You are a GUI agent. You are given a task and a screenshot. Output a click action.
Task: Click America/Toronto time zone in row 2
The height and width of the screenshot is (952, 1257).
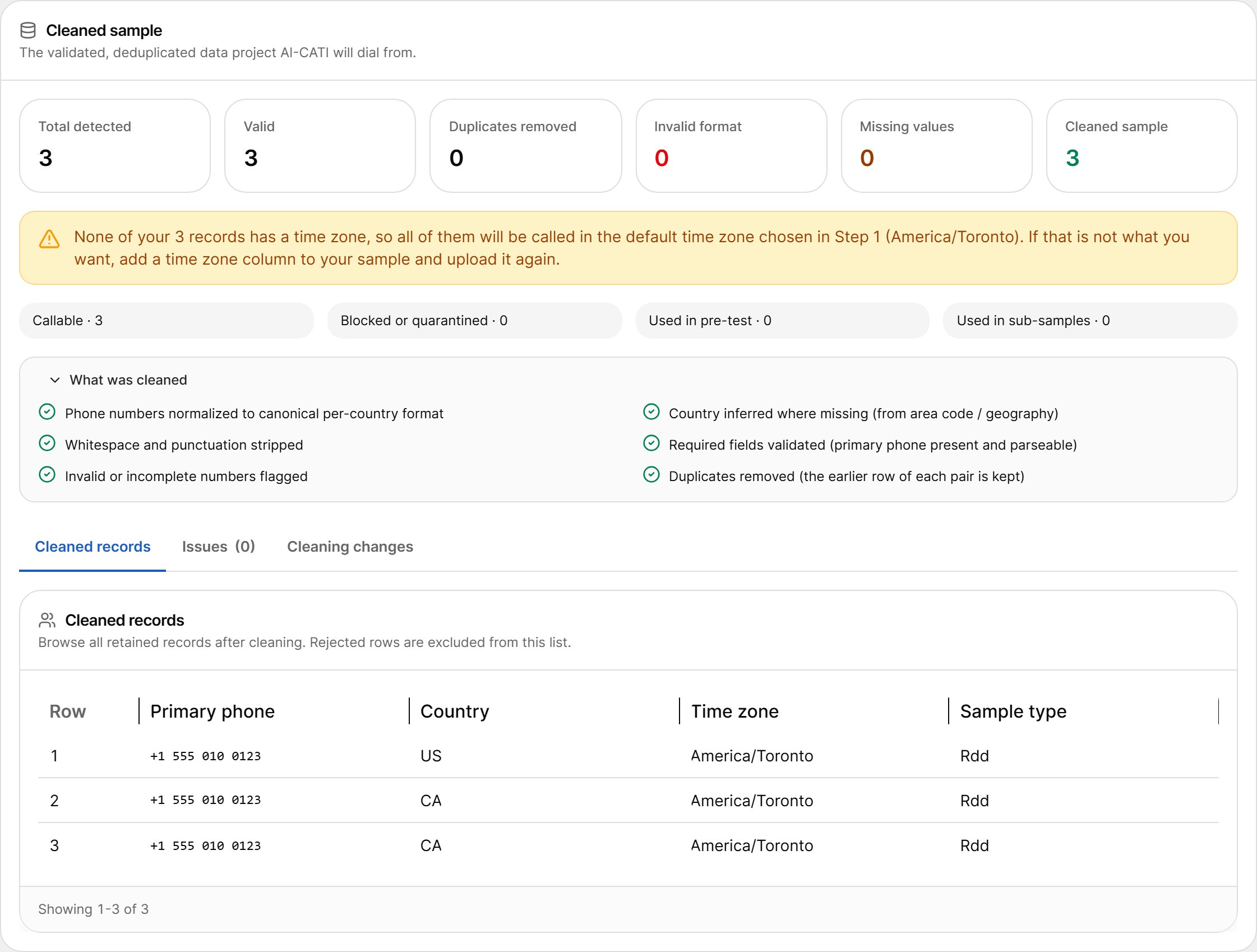(x=752, y=801)
